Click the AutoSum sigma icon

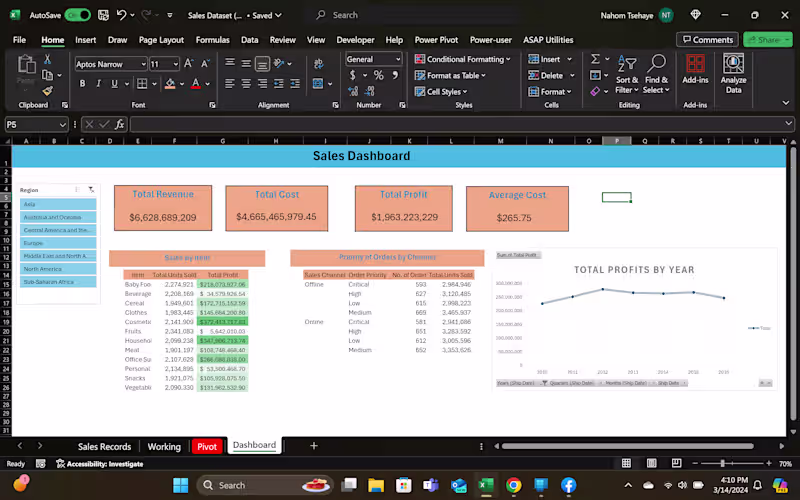[595, 59]
